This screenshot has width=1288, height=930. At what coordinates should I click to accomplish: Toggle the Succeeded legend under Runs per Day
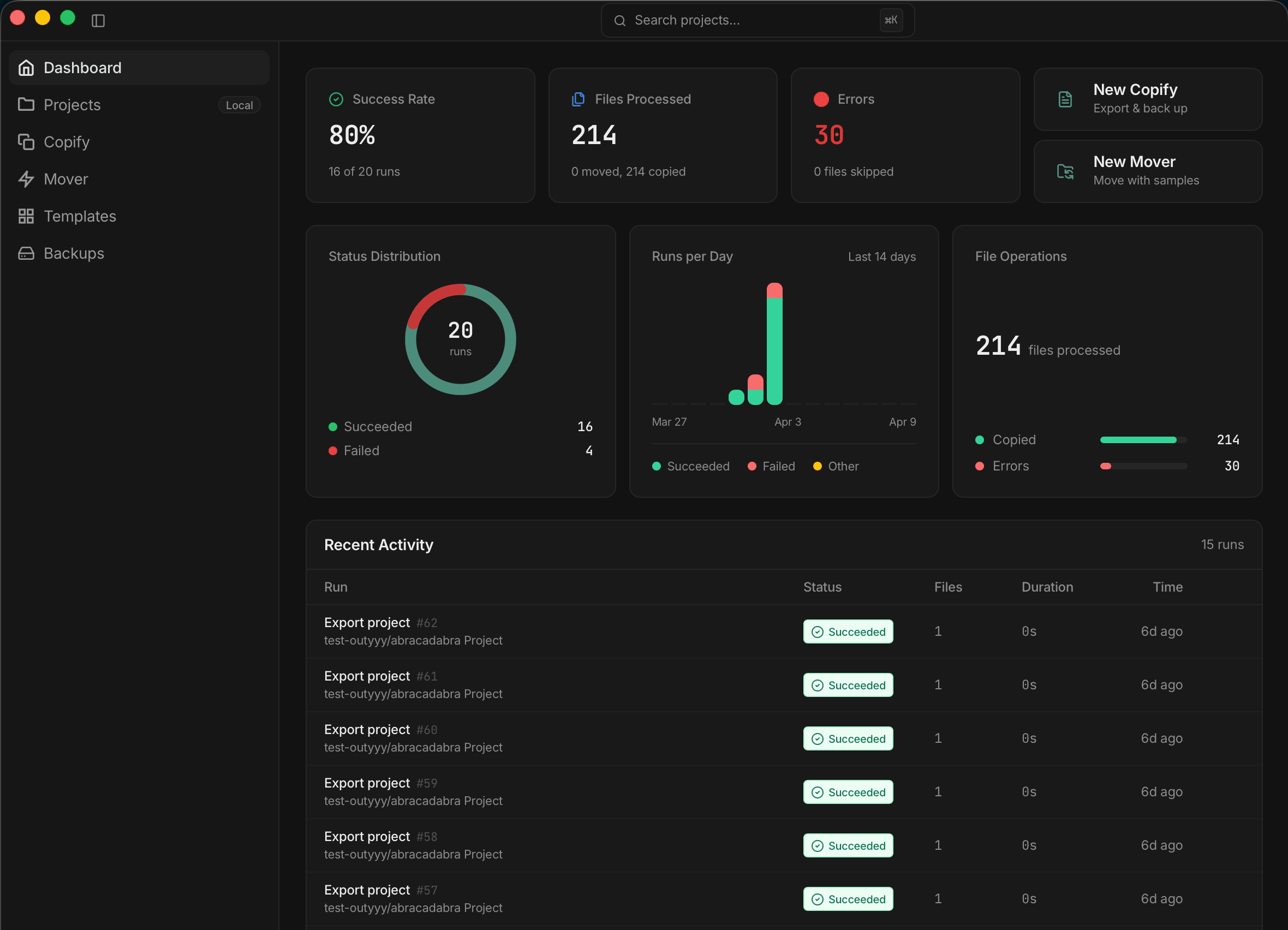point(690,466)
